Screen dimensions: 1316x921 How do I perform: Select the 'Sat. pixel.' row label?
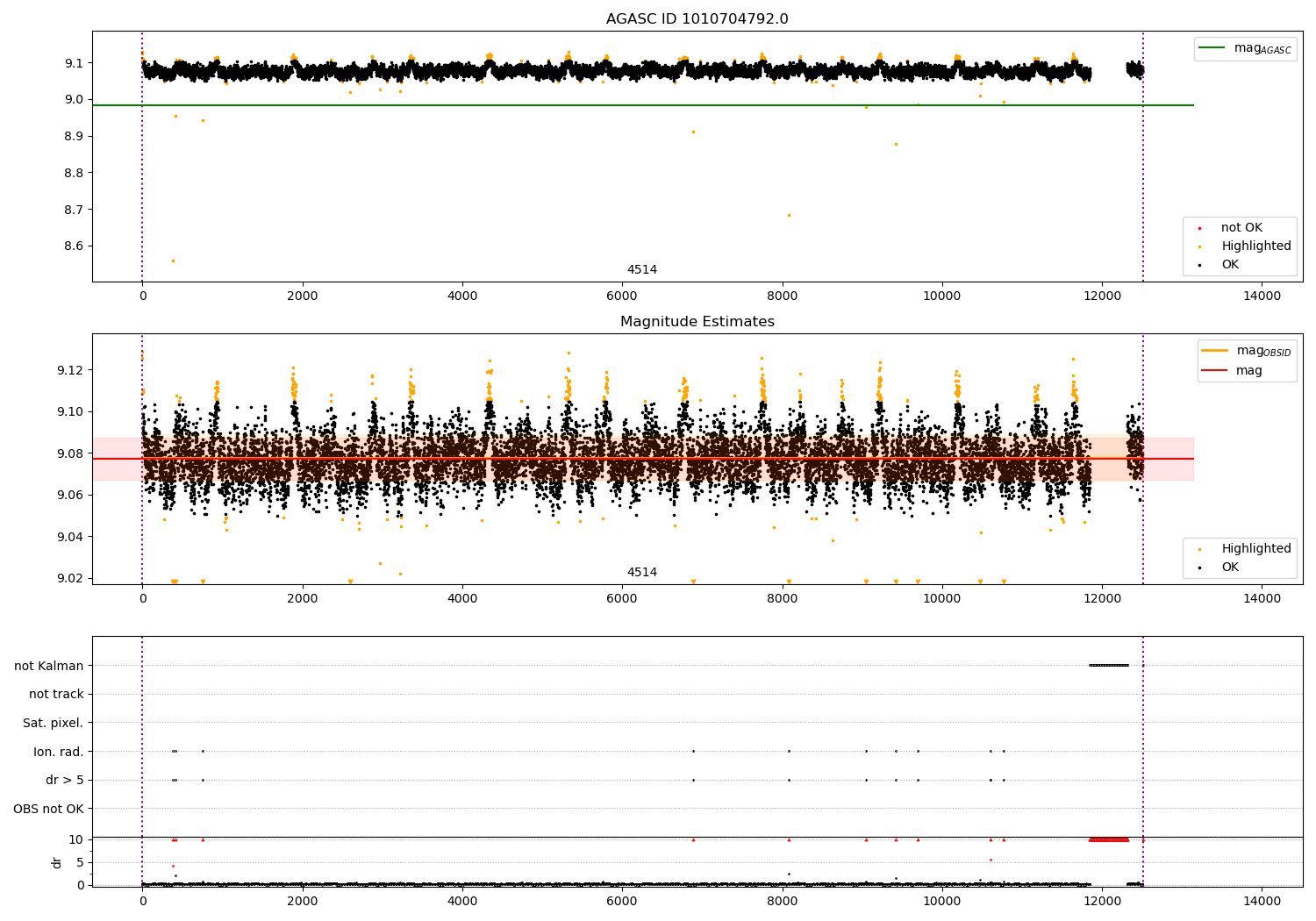pos(53,724)
